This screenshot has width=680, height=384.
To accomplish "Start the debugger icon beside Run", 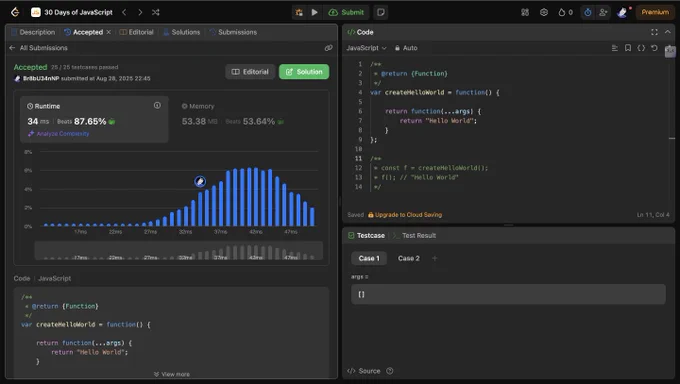I will (299, 12).
